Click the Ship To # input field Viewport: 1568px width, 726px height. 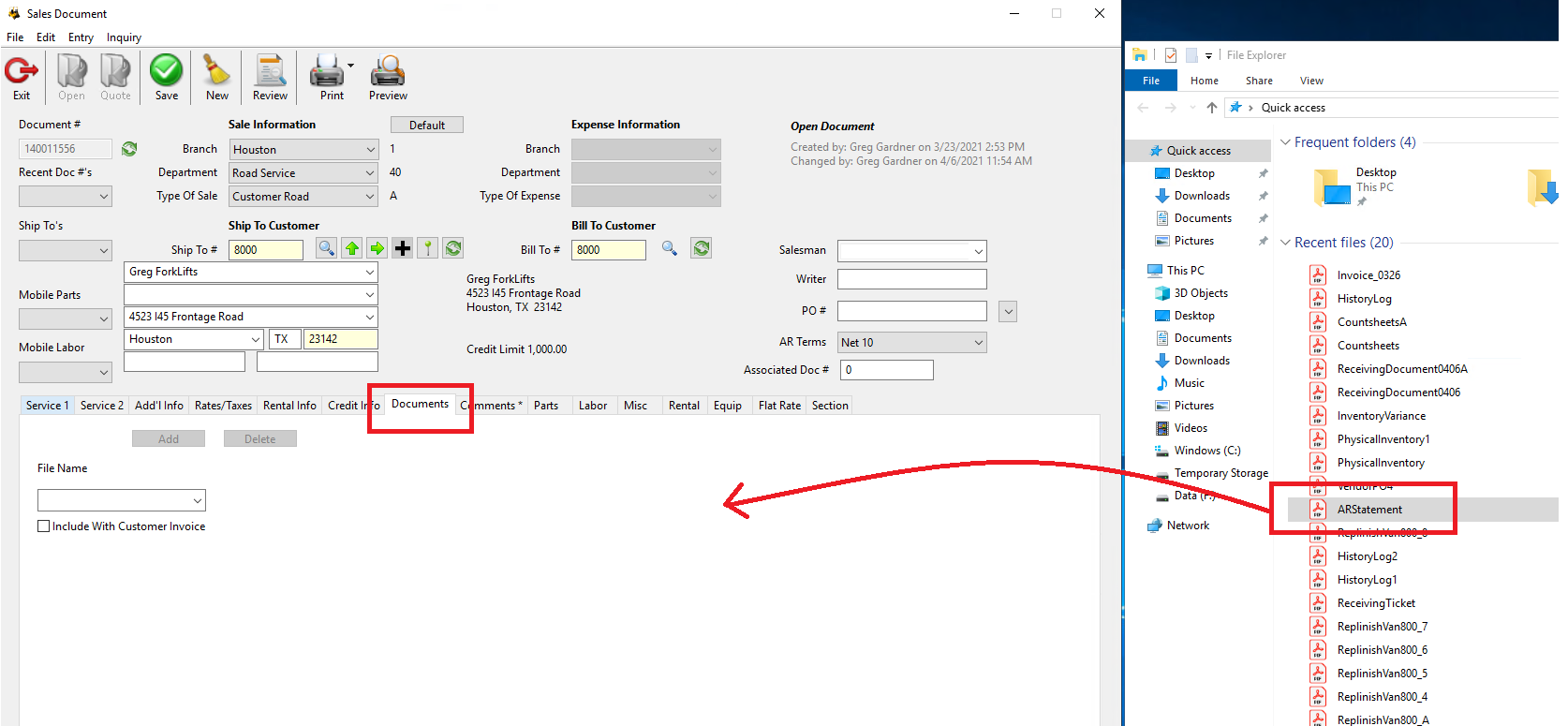267,250
